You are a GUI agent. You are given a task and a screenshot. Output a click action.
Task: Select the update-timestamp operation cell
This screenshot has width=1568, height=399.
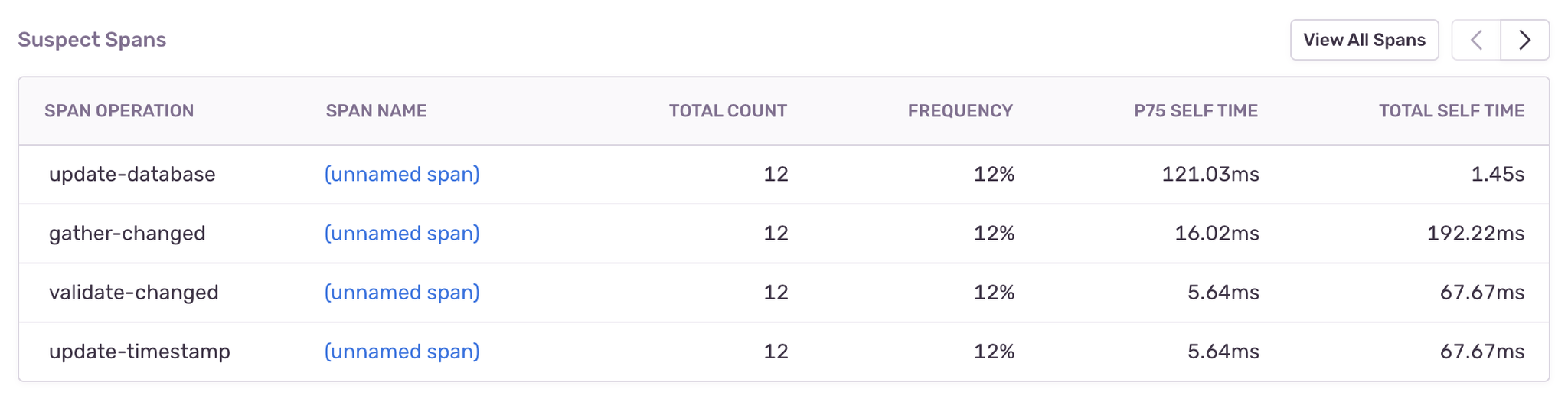tap(139, 352)
